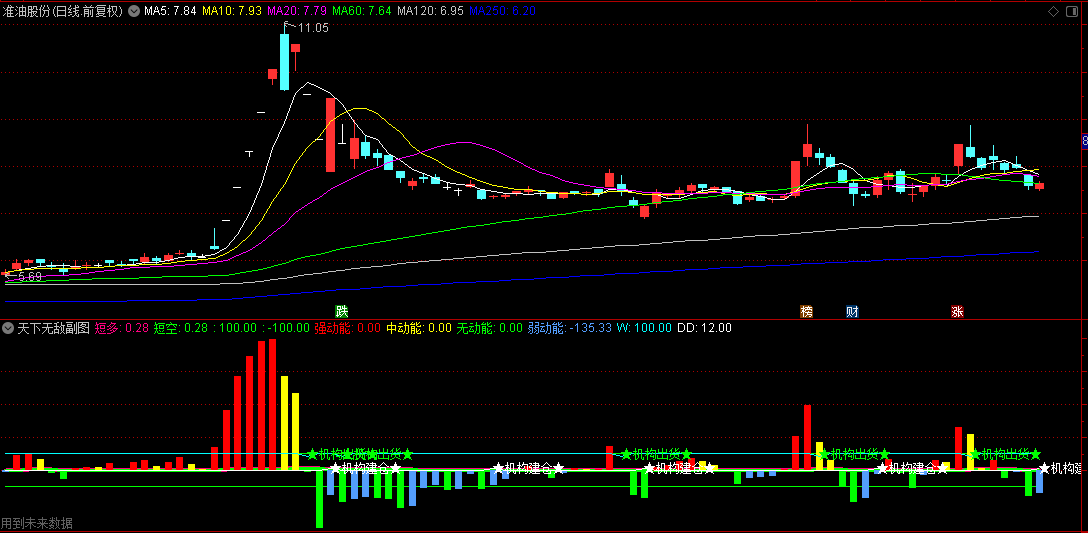
Task: Click the red 涨 event marker
Action: [x=958, y=311]
